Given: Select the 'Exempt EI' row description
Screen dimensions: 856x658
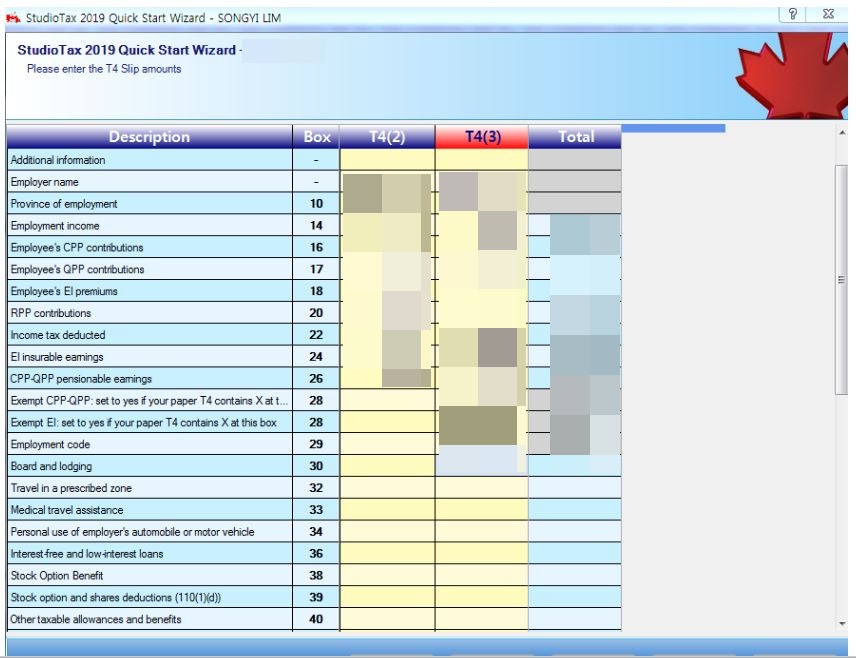Looking at the screenshot, I should (144, 422).
